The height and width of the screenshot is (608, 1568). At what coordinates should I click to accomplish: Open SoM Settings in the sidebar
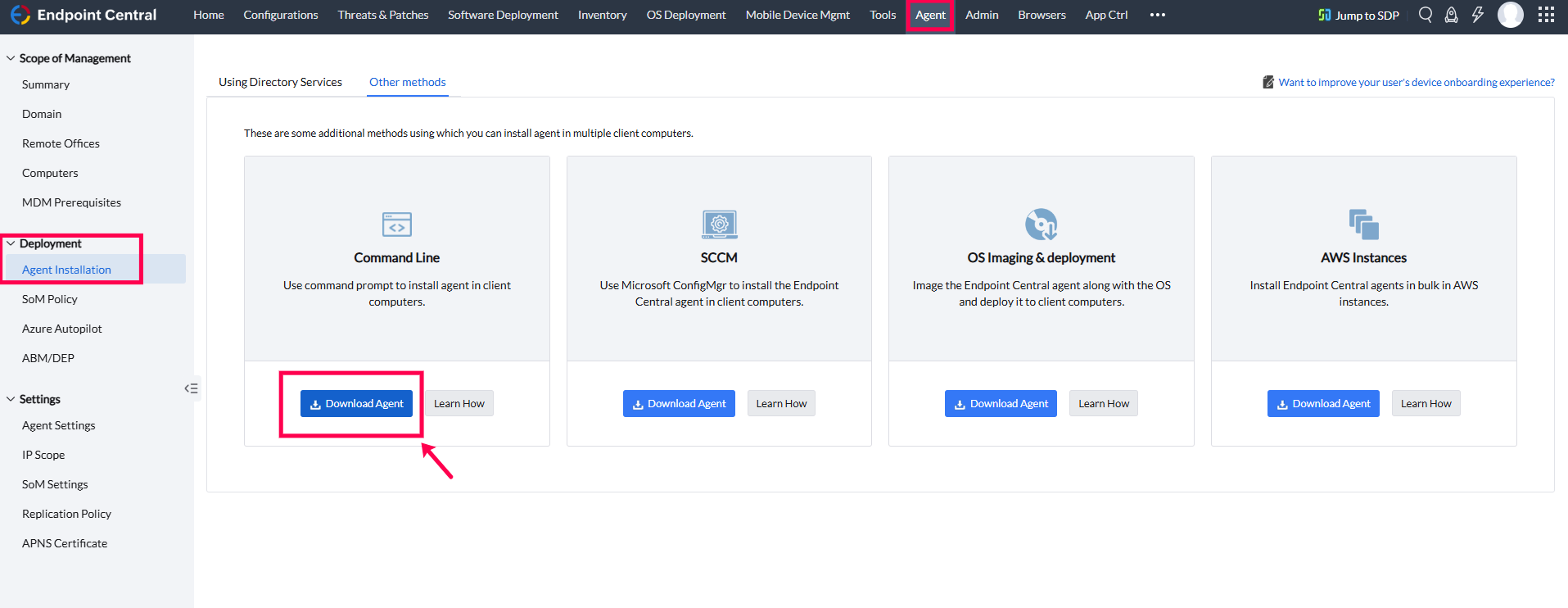(x=55, y=484)
